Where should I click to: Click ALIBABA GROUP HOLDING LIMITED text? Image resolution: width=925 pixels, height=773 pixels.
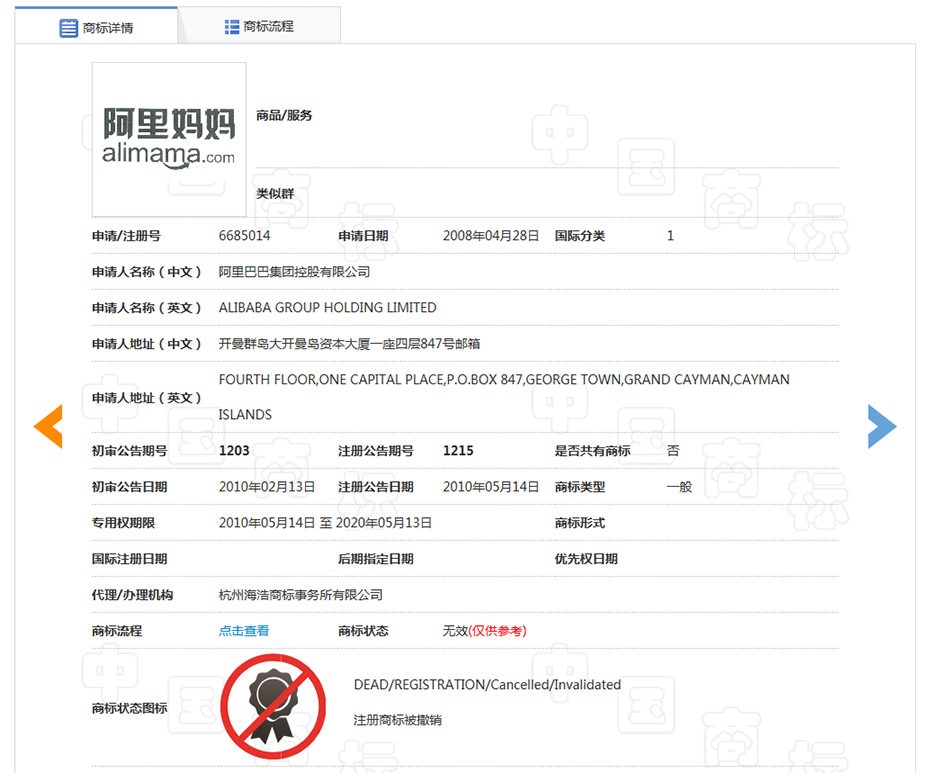(x=327, y=308)
